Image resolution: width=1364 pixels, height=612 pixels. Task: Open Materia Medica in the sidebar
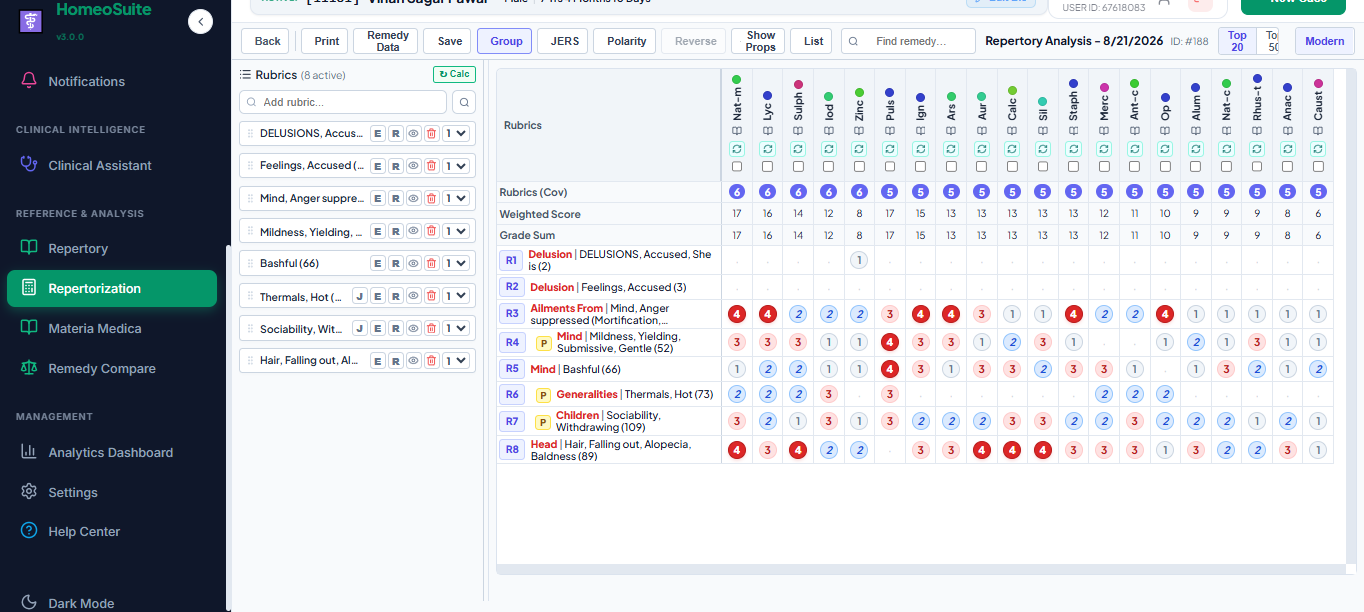[112, 328]
